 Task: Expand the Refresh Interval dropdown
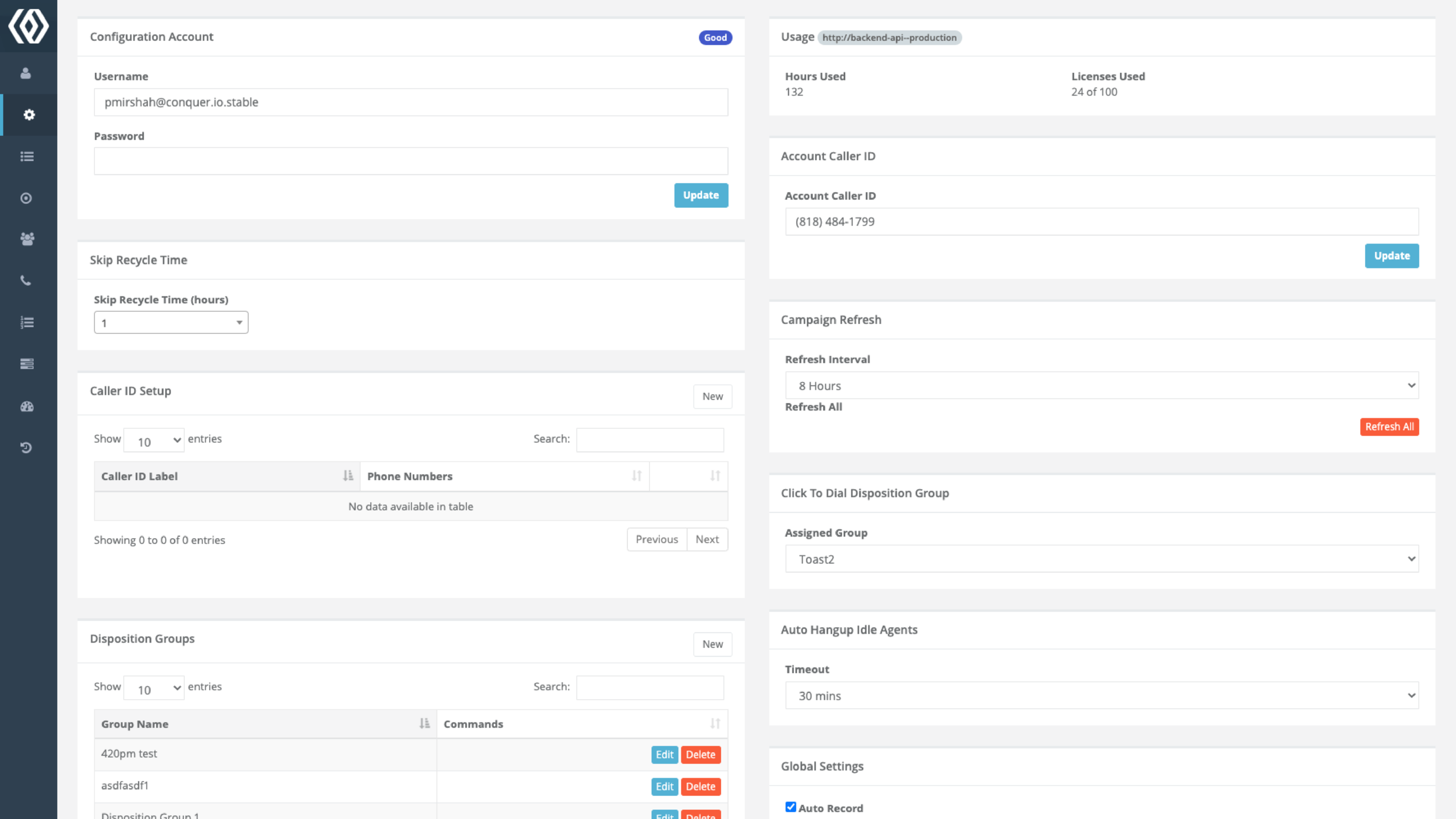coord(1101,386)
